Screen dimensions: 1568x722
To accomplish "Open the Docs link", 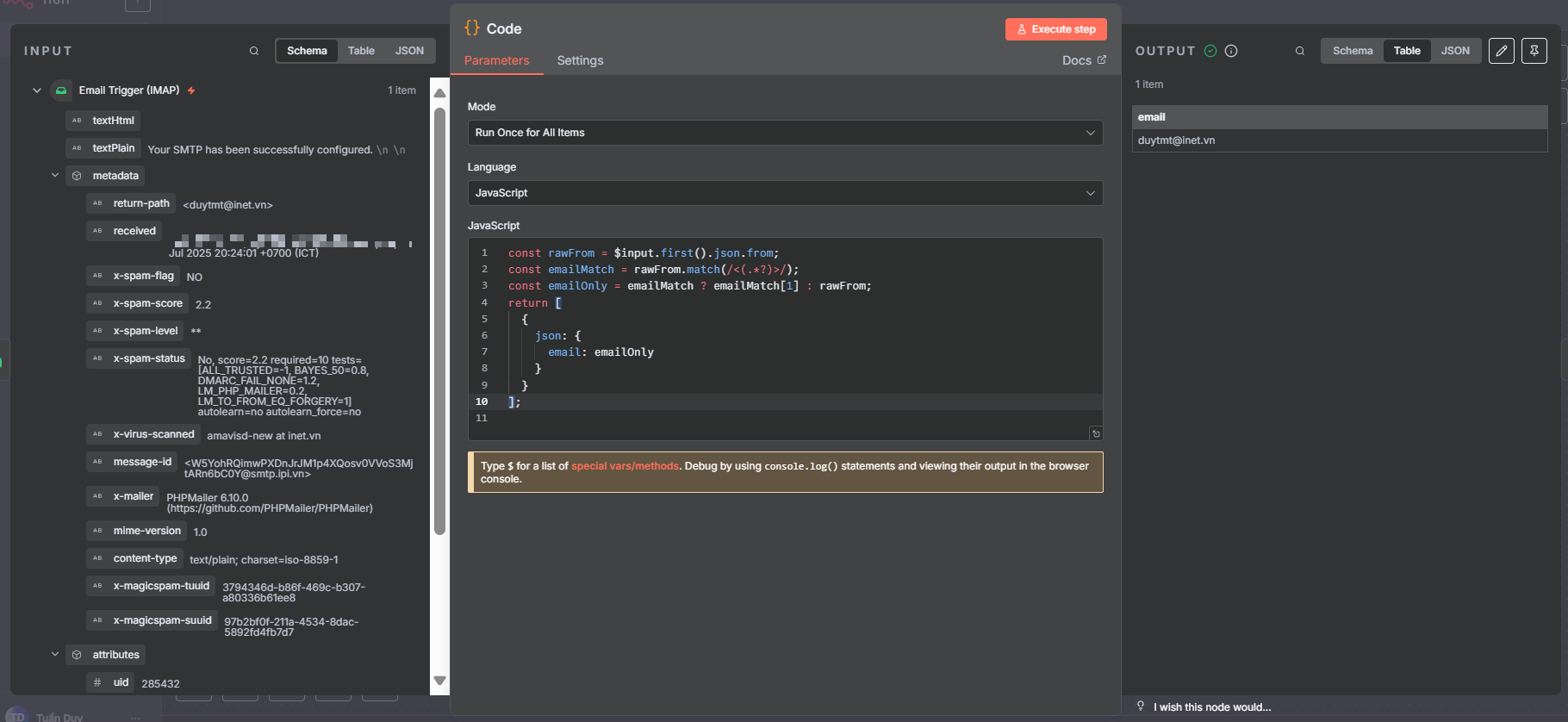I will pyautogui.click(x=1084, y=60).
